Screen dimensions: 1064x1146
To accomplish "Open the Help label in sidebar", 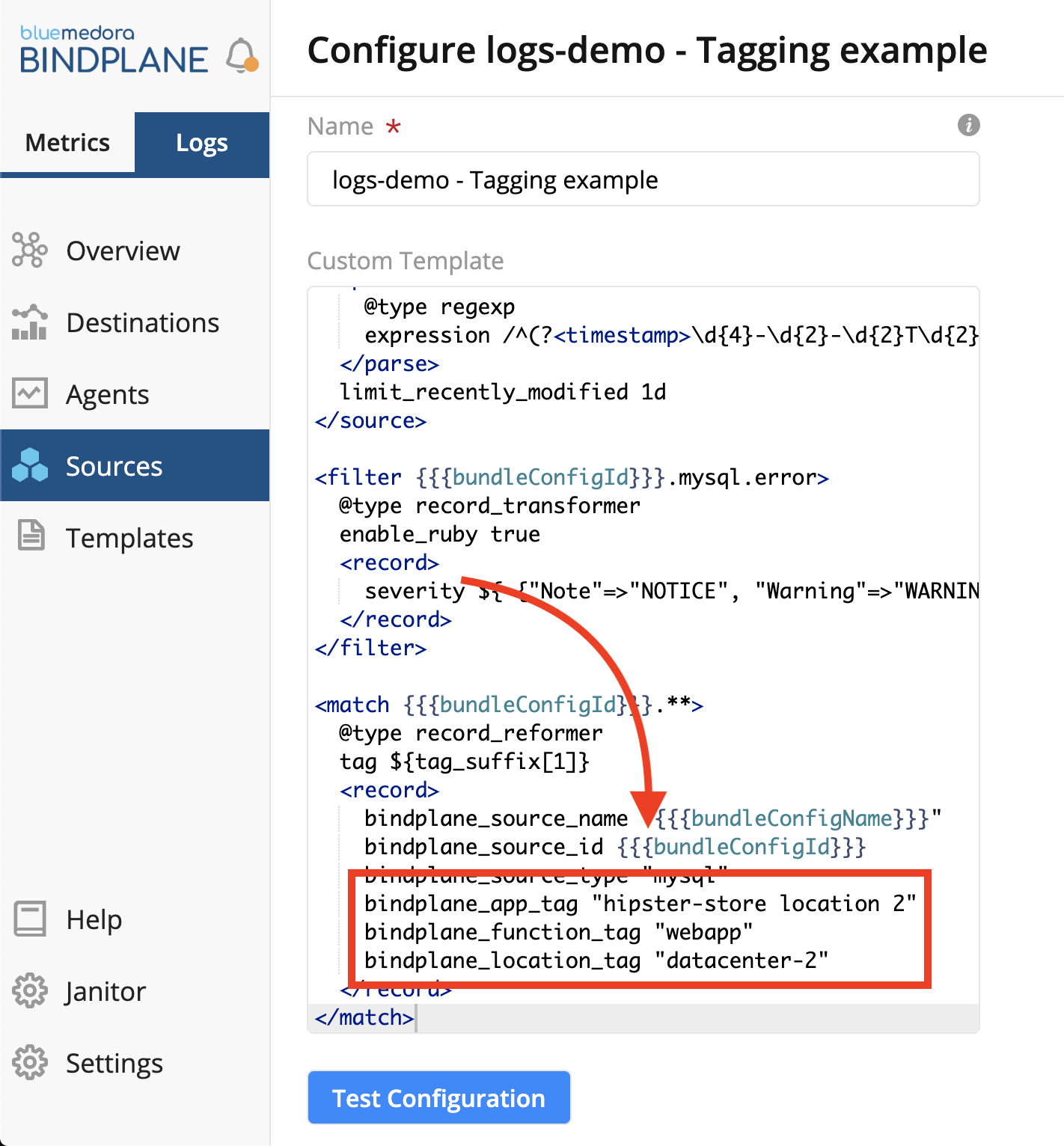I will coord(94,919).
